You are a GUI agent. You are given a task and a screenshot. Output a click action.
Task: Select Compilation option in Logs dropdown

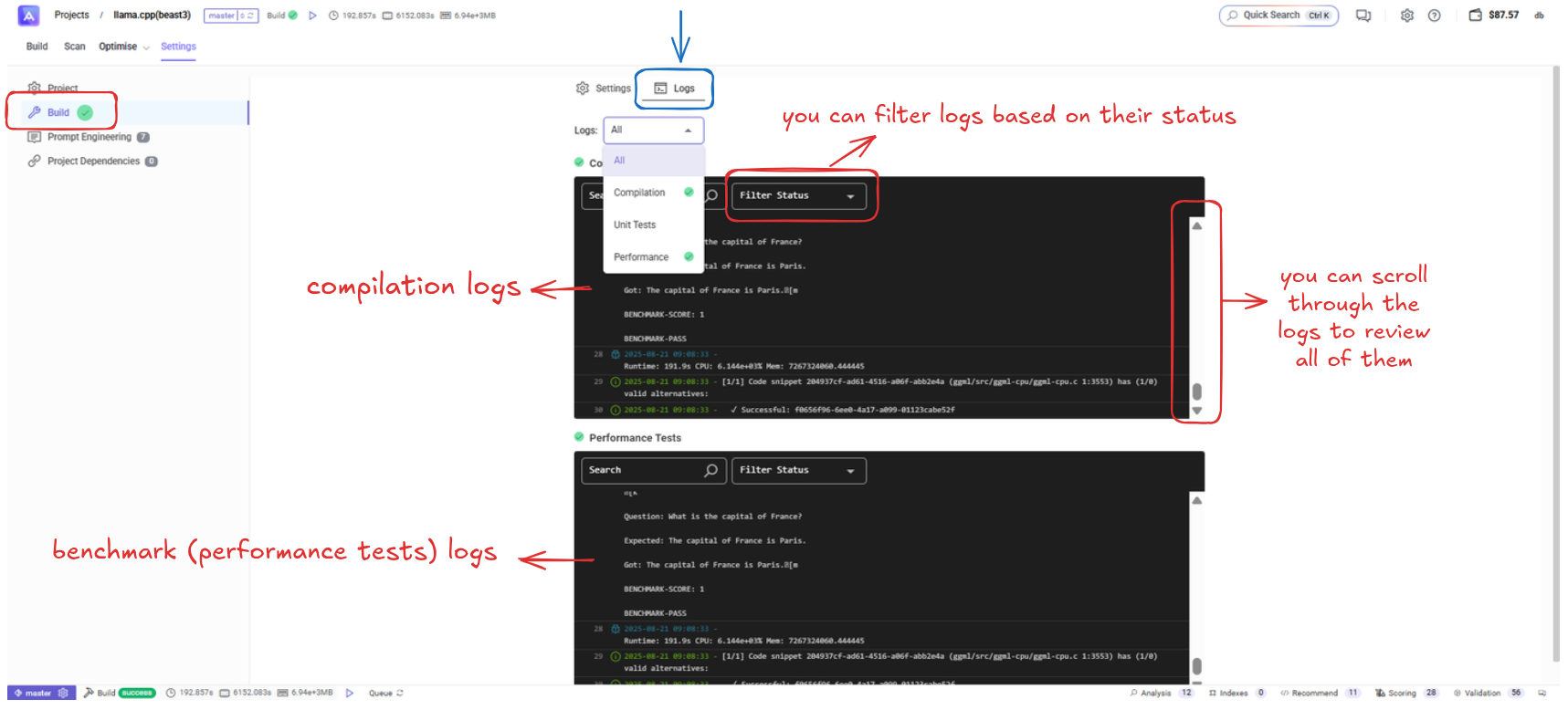point(639,193)
